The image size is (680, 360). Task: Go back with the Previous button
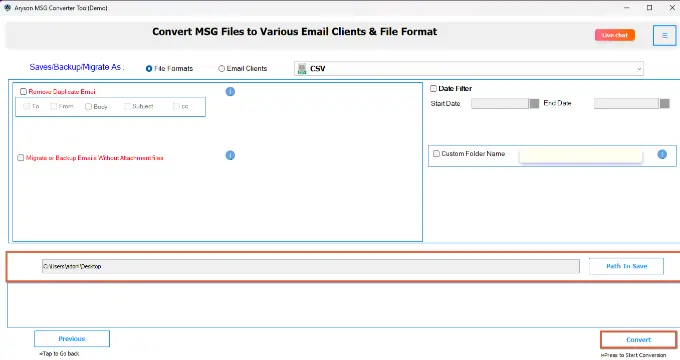point(72,339)
